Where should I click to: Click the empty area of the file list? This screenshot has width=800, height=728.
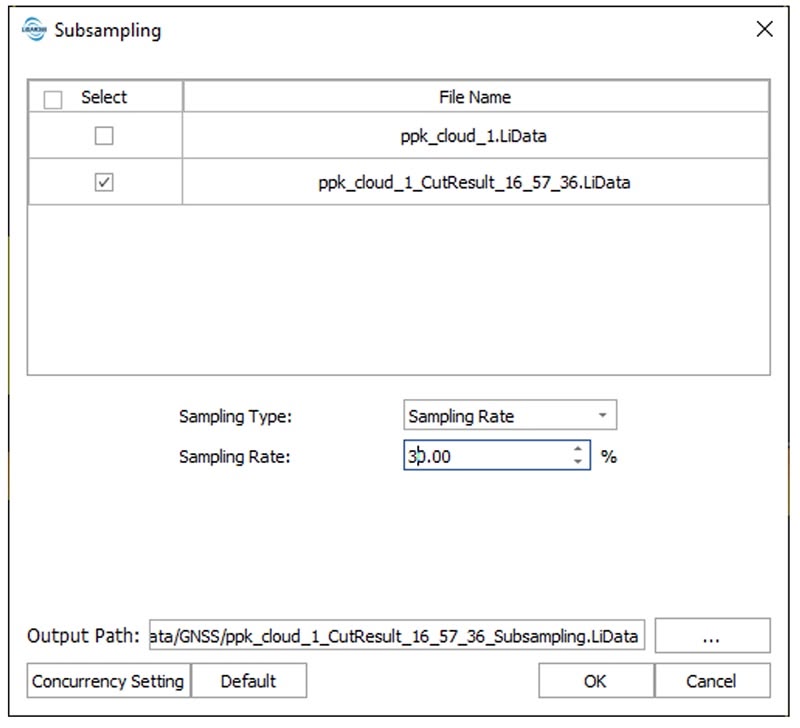(398, 290)
